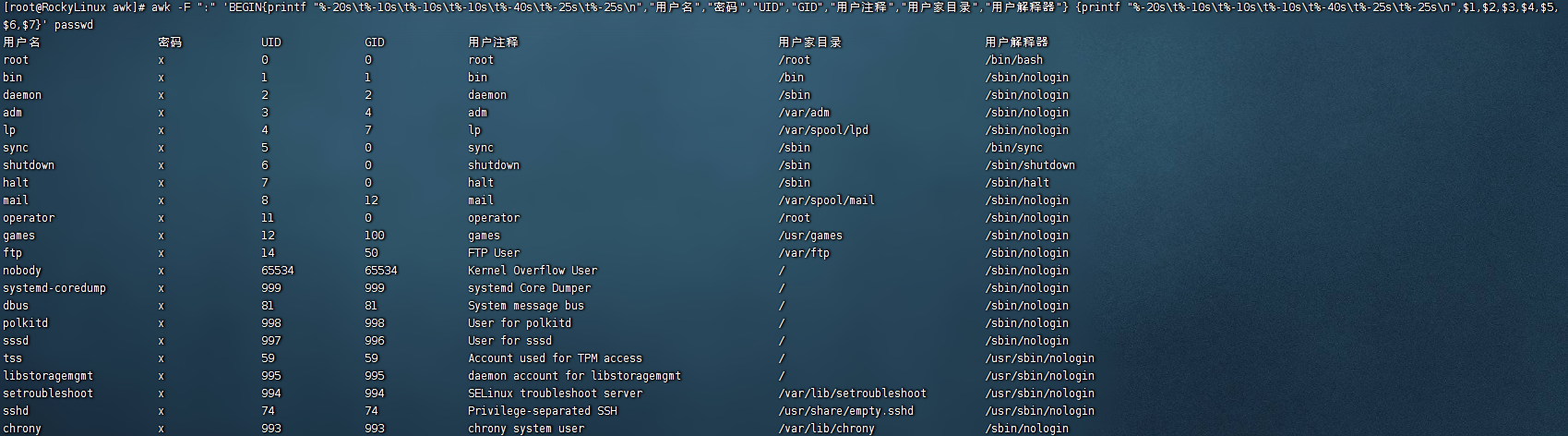Click 'SELinux troubleshoot server' comment text
1568x436 pixels.
click(x=555, y=394)
